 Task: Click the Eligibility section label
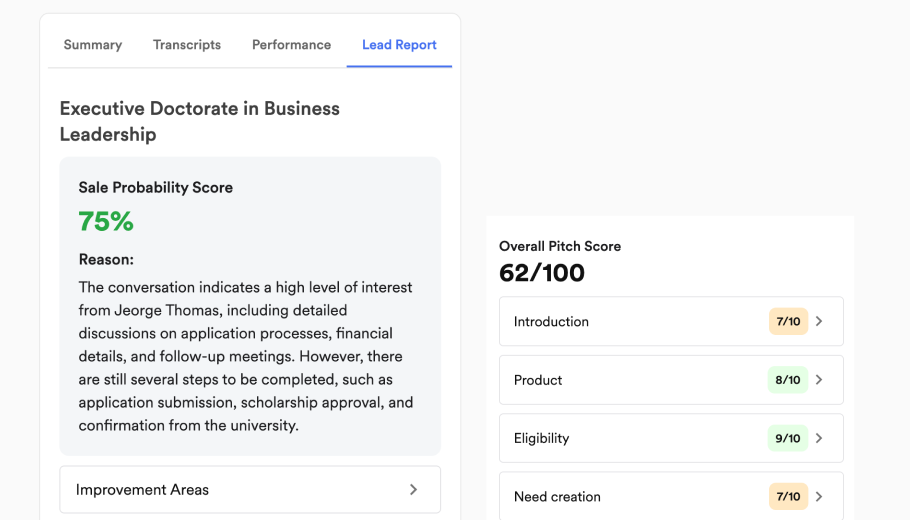(541, 438)
